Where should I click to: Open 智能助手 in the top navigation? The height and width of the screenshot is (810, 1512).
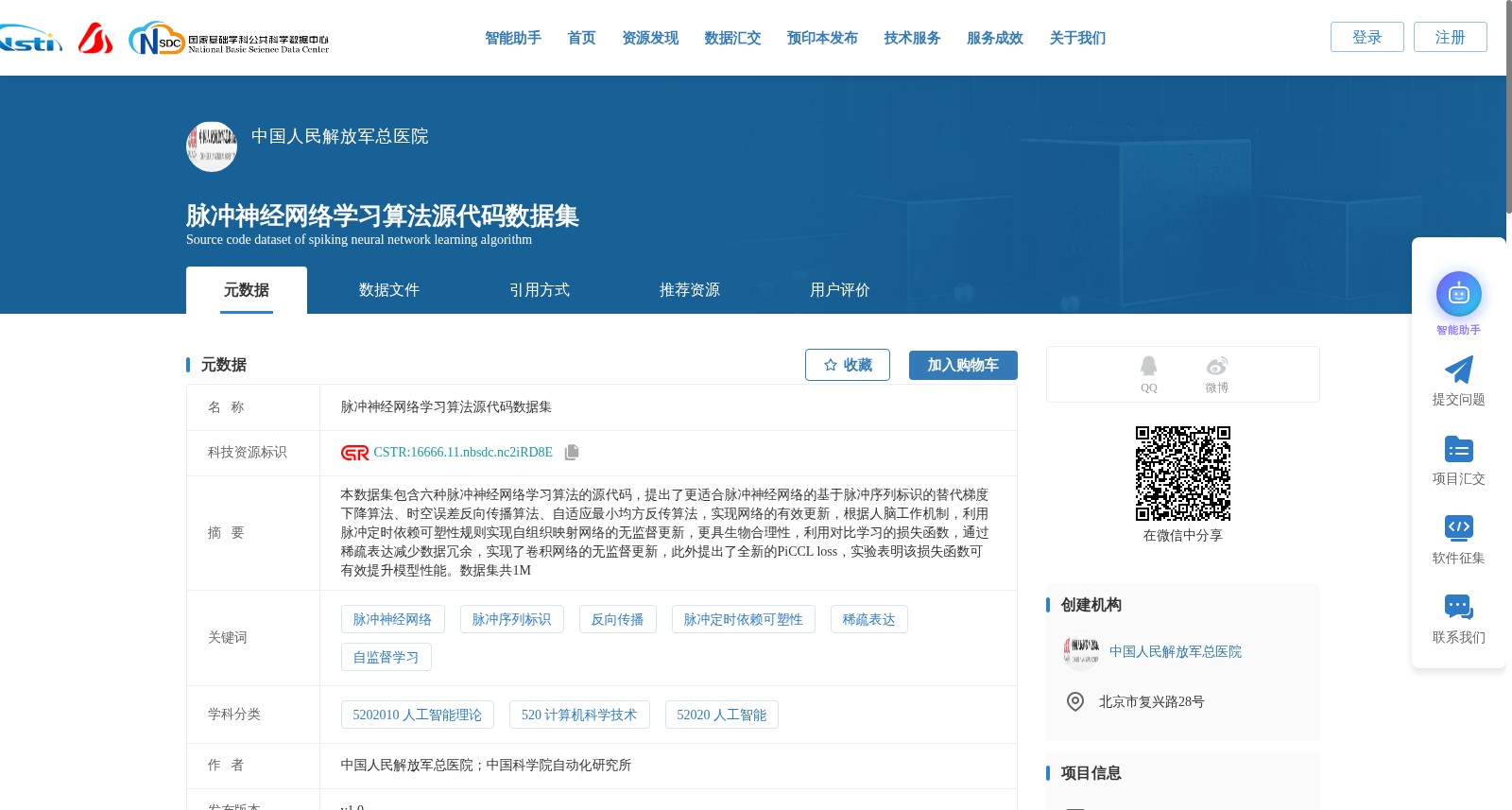pyautogui.click(x=513, y=38)
